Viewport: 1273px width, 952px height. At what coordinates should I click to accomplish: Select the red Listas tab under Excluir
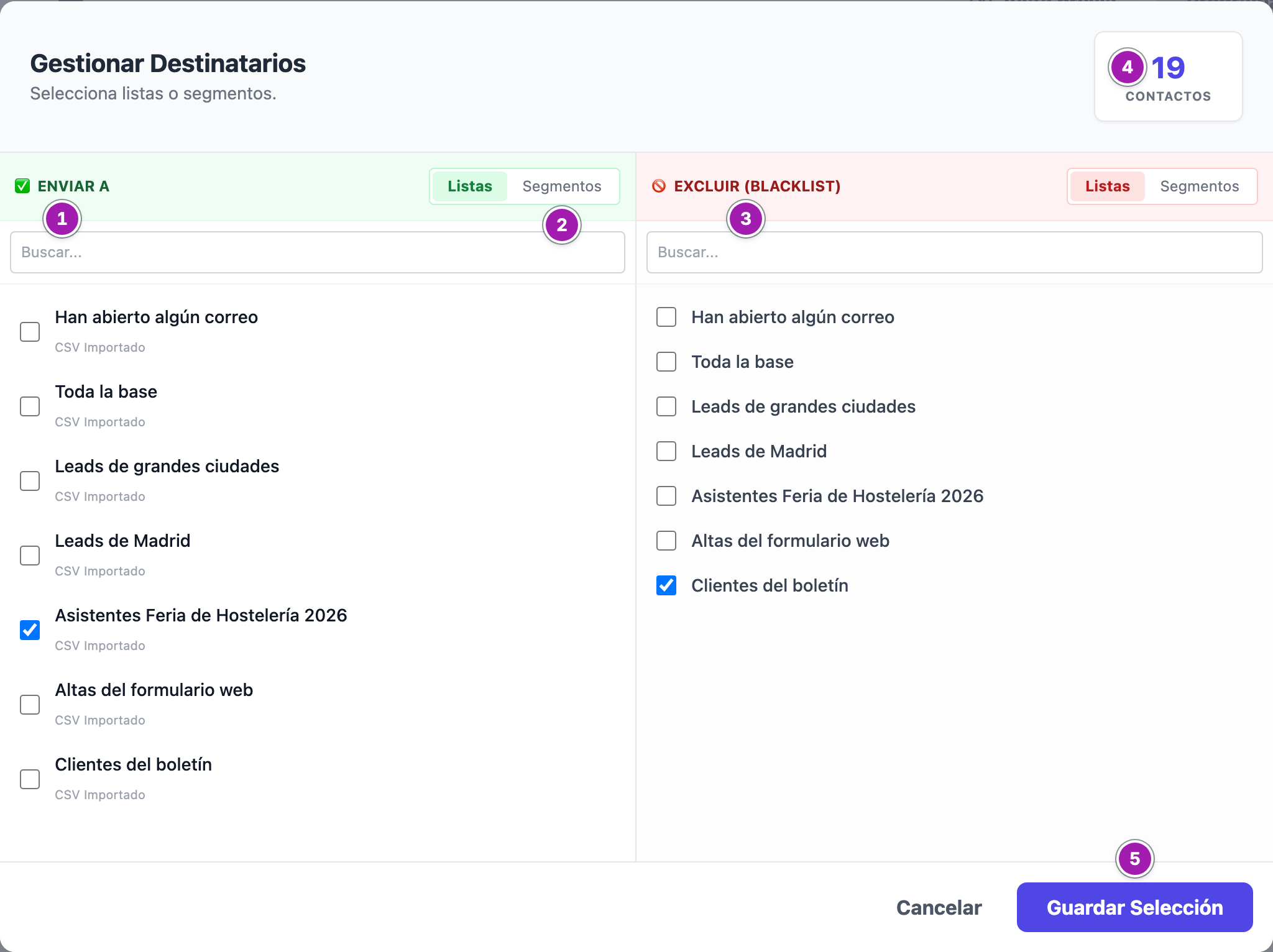[x=1108, y=186]
